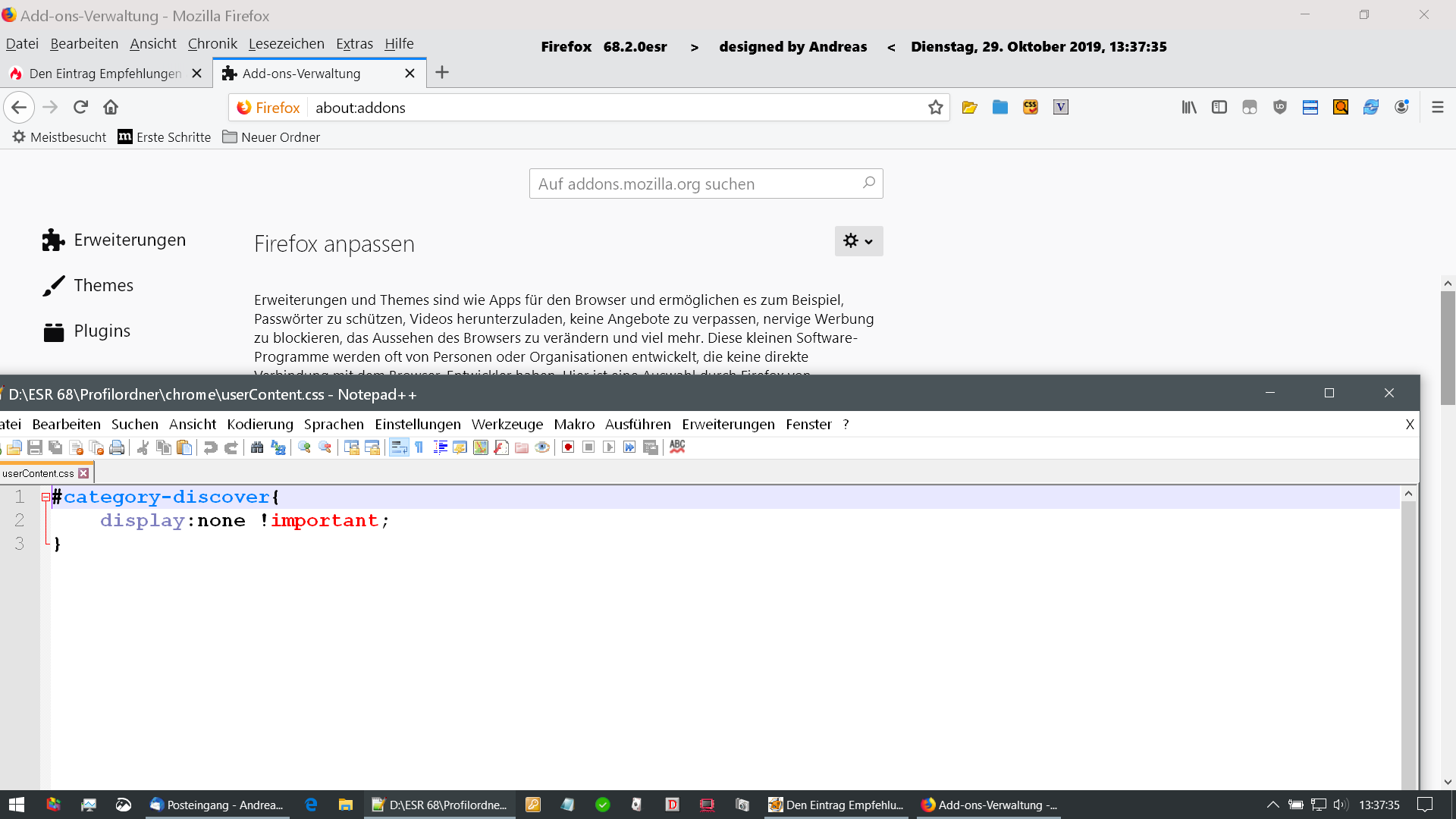Switch to Den Eintrag Empfehlungen tab

coord(105,74)
